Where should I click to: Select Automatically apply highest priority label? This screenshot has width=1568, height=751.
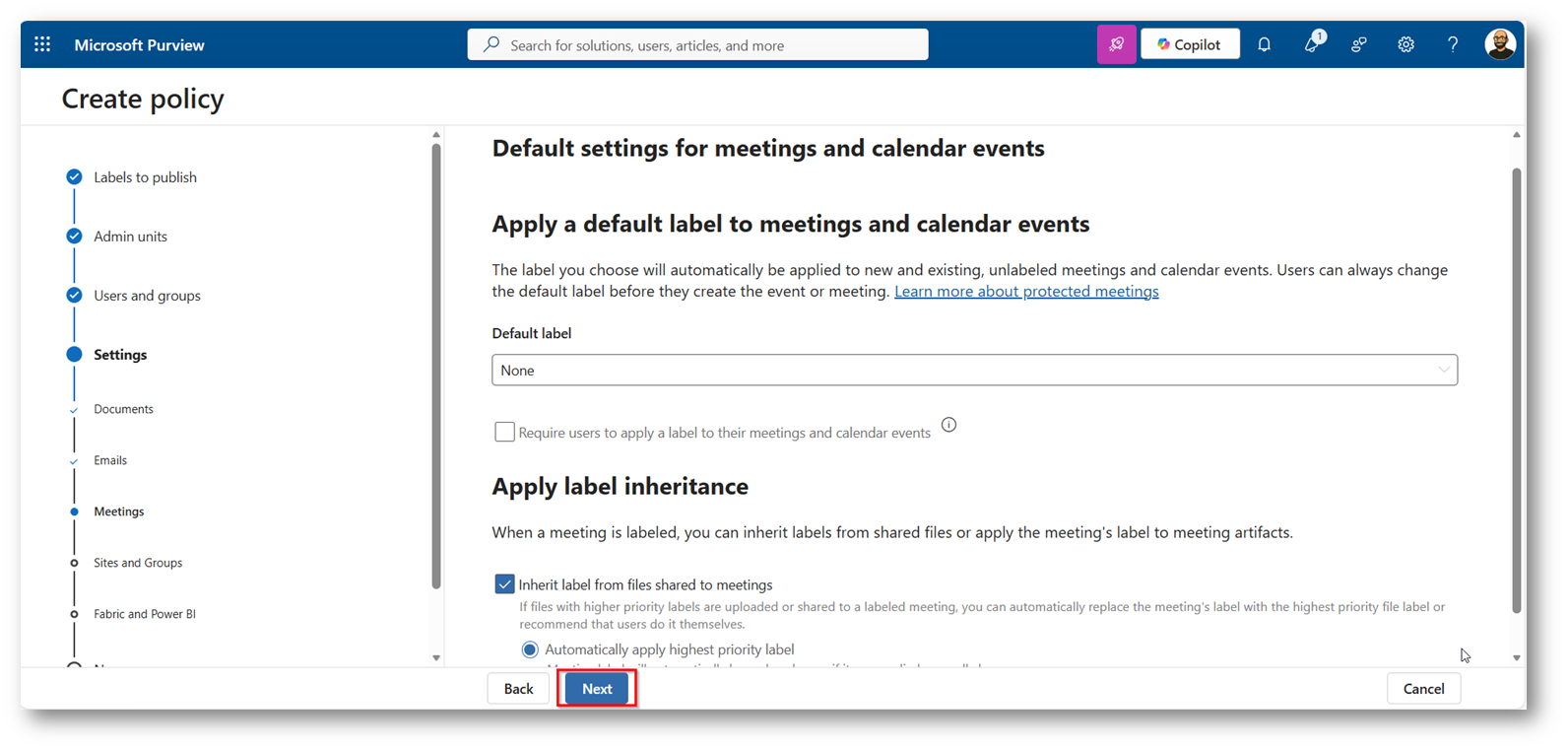pos(530,649)
